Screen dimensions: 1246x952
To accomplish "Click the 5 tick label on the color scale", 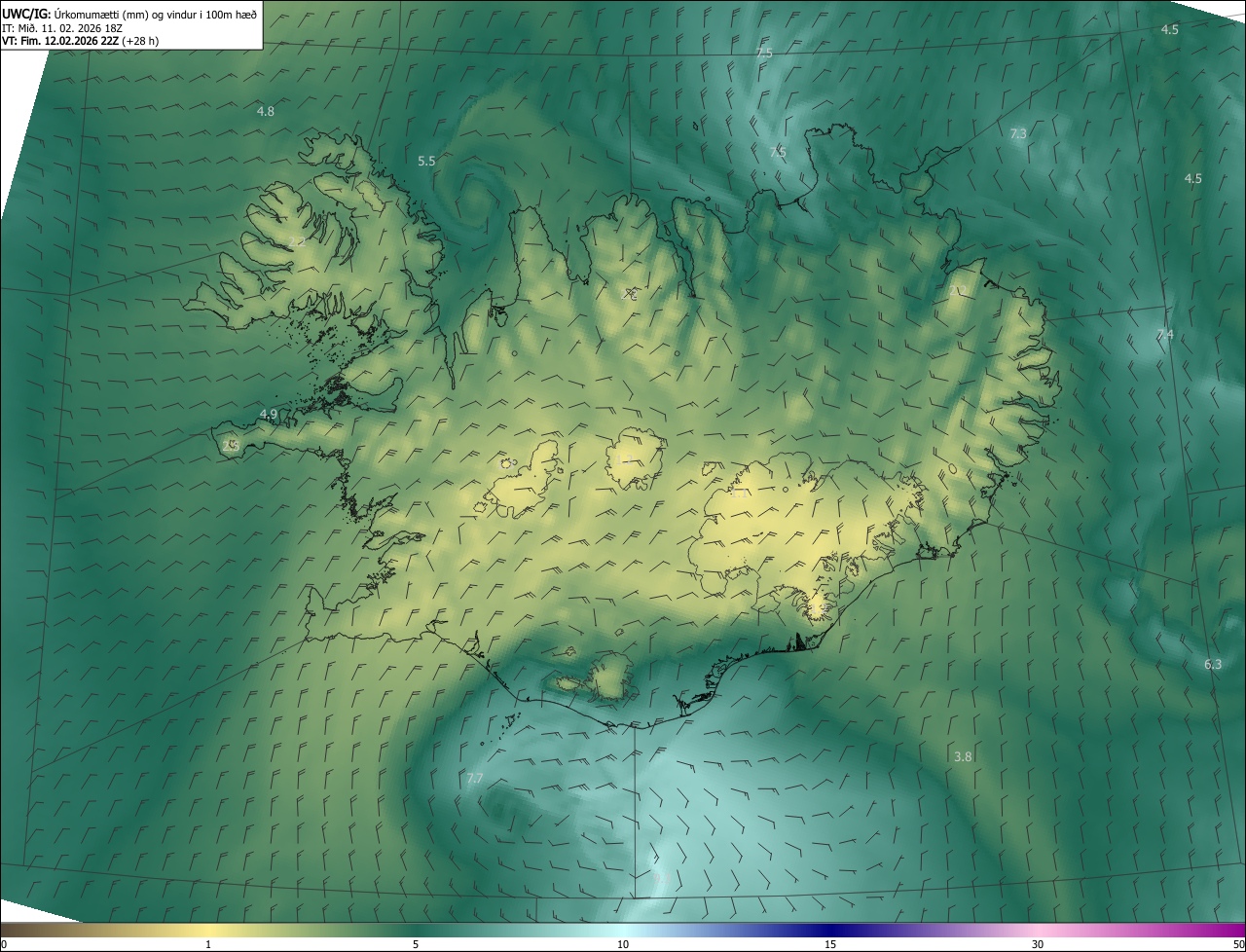I will [x=416, y=945].
